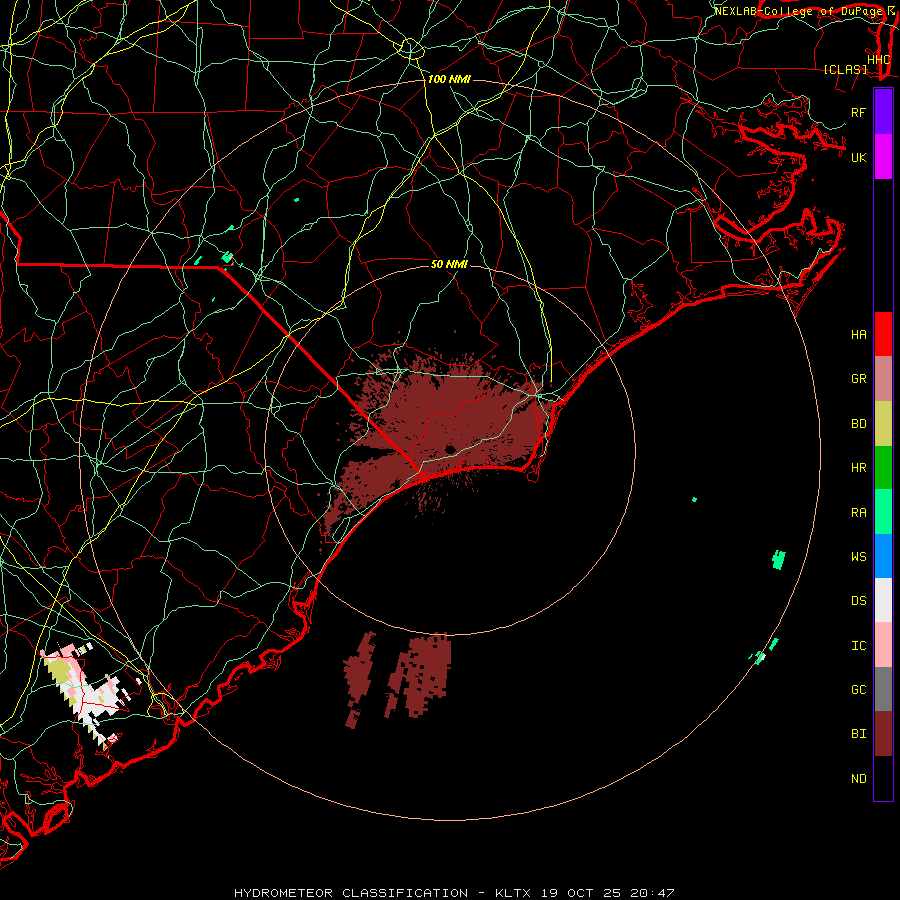Click the BI legend label
Image resolution: width=900 pixels, height=900 pixels.
point(858,734)
